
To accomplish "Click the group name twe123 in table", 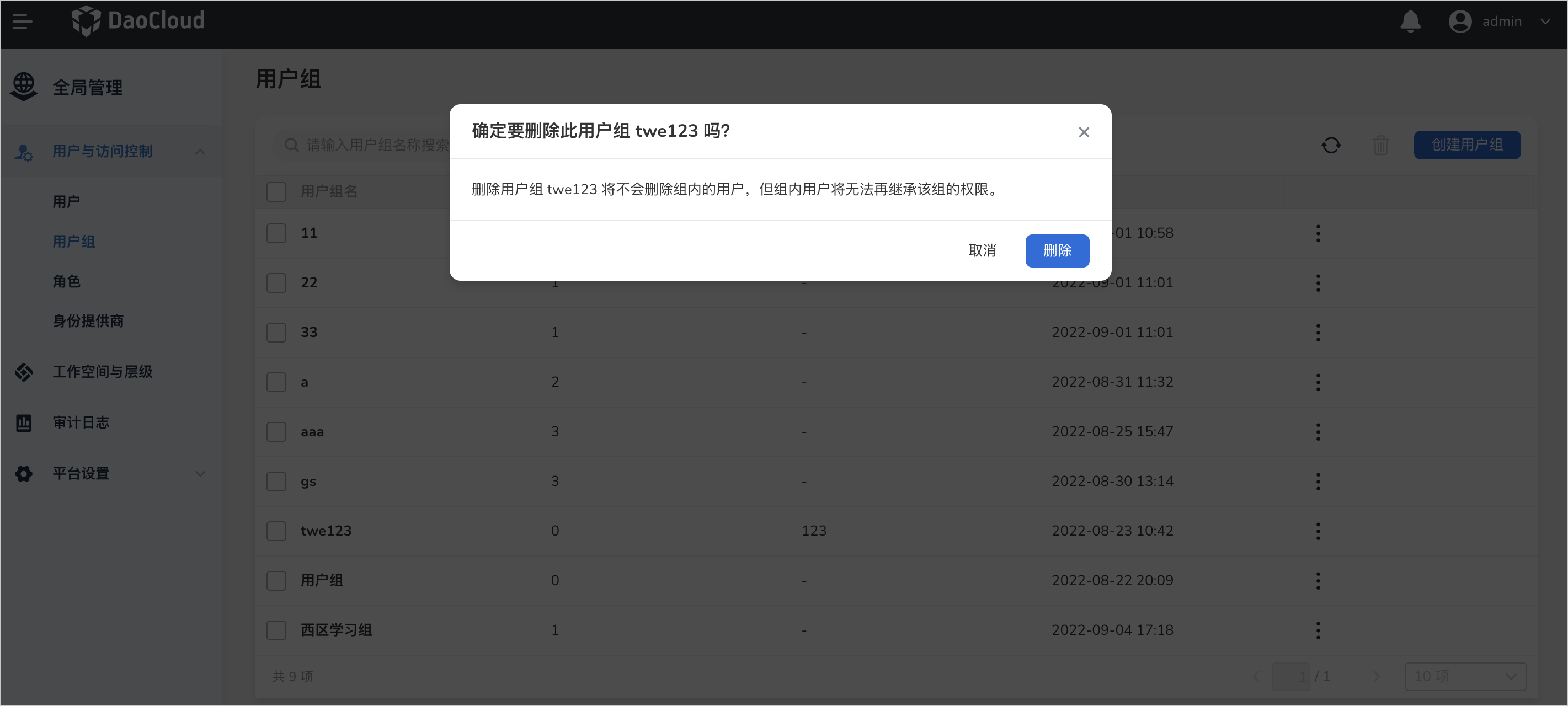I will click(326, 531).
